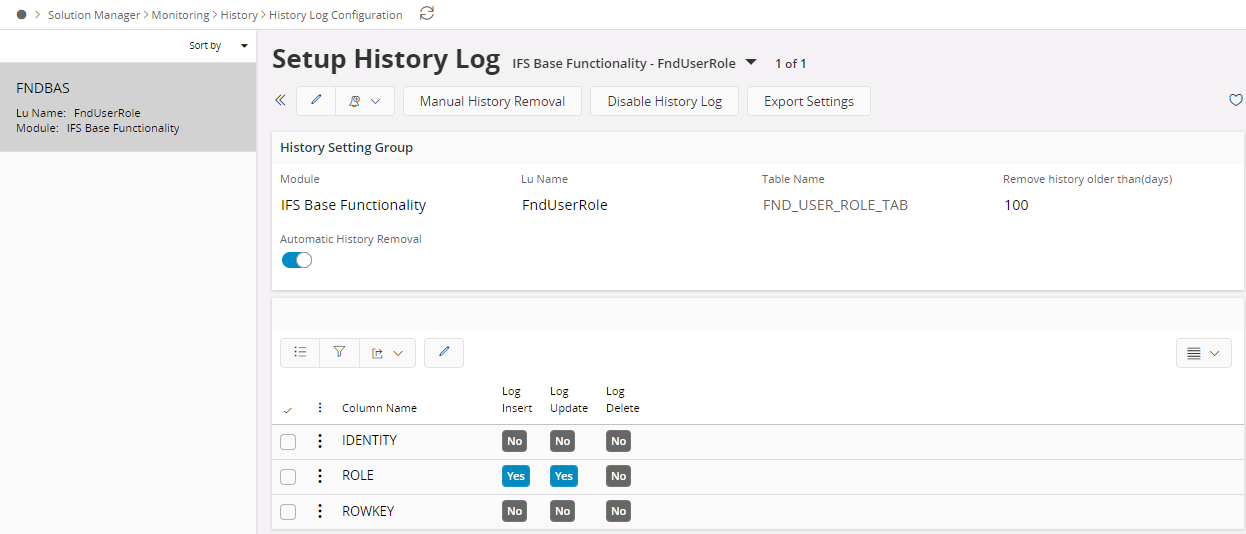This screenshot has width=1246, height=534.
Task: Select the IDENTITY row checkbox
Action: click(x=288, y=442)
